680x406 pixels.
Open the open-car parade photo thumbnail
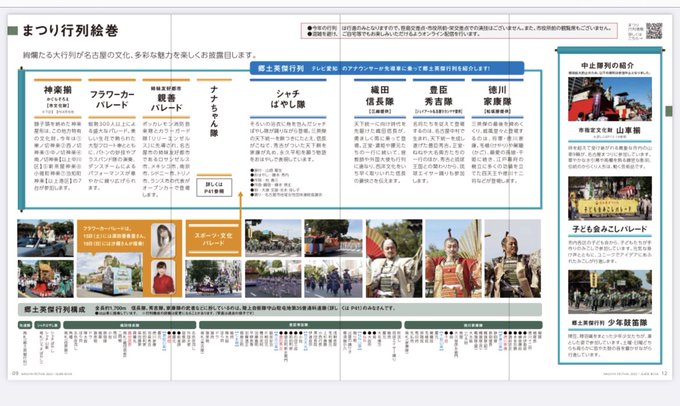(46, 238)
